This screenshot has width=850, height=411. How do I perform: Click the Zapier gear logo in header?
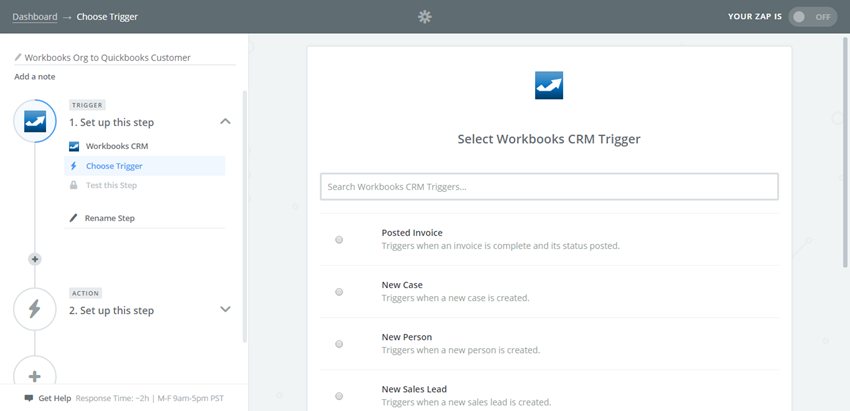(x=424, y=17)
